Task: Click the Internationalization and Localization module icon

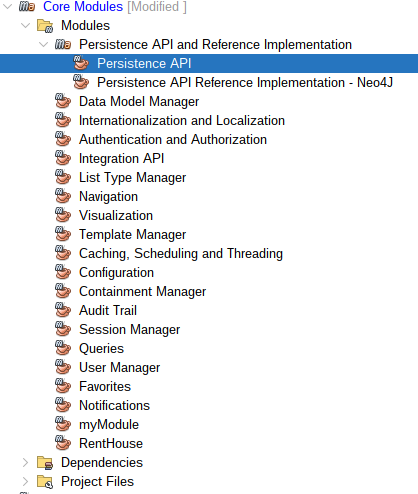Action: [x=63, y=120]
